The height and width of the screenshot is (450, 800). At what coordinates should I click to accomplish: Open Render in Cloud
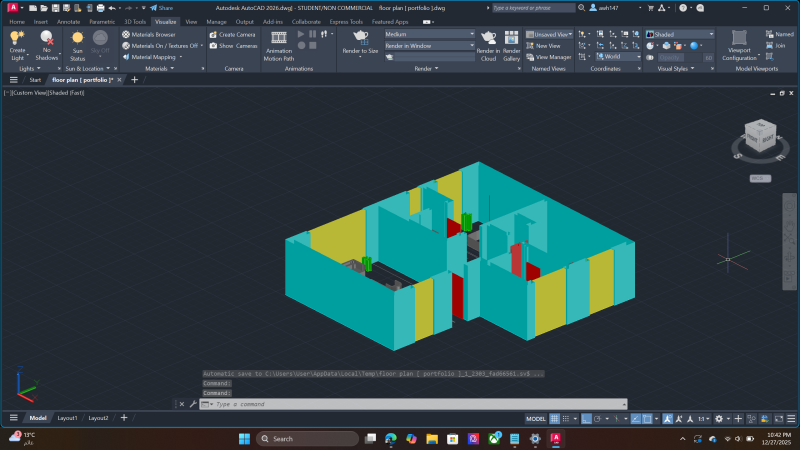[487, 41]
